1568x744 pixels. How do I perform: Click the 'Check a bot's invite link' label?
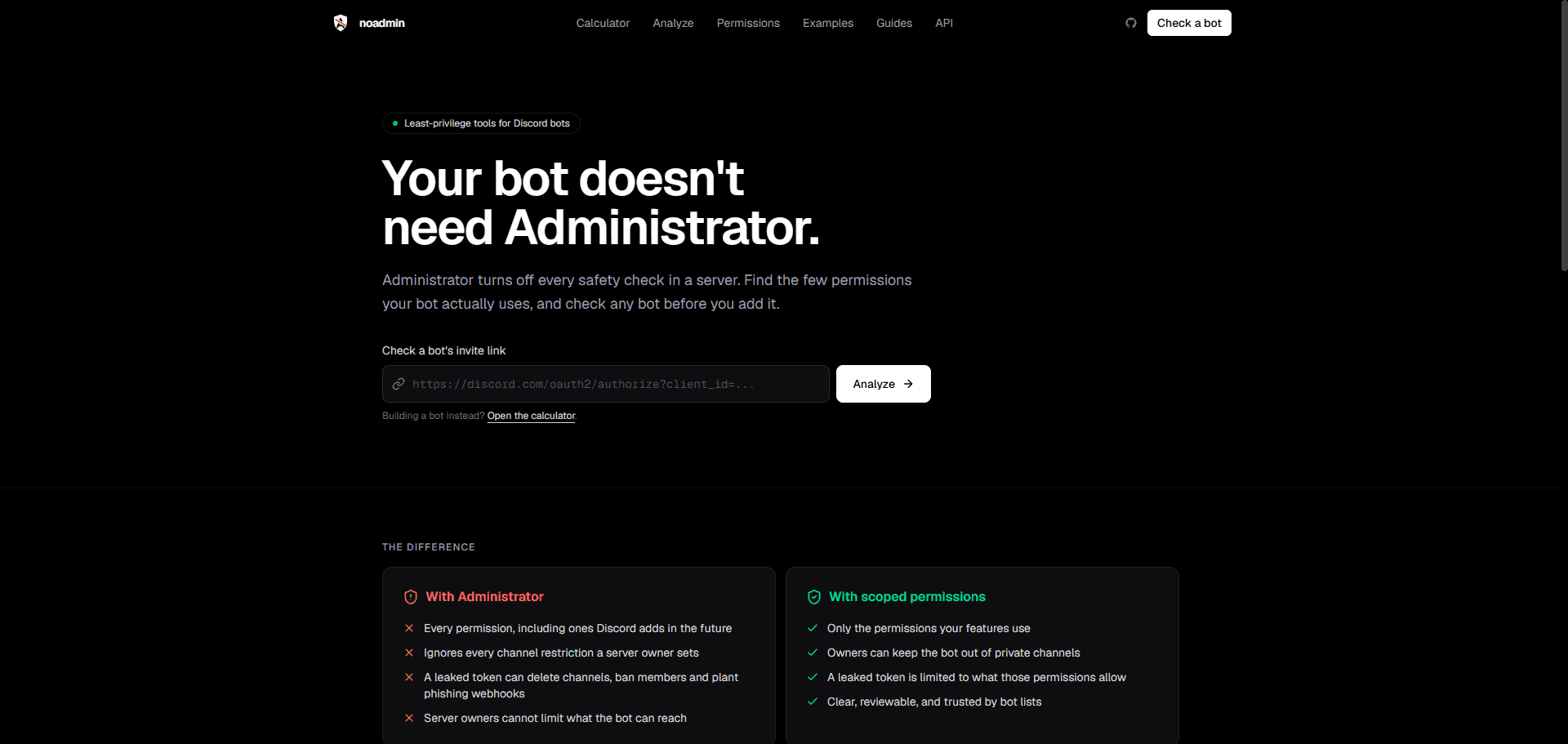coord(443,350)
